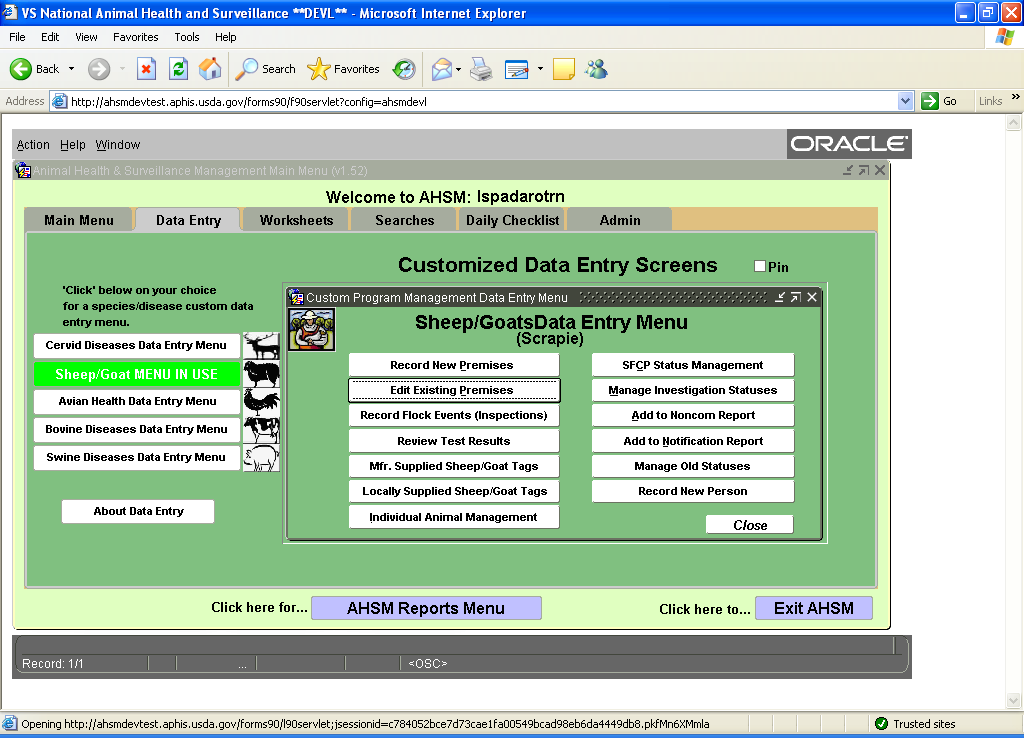Image resolution: width=1024 pixels, height=738 pixels.
Task: Click the farmer icon in Sheep/Goats menu
Action: point(311,329)
